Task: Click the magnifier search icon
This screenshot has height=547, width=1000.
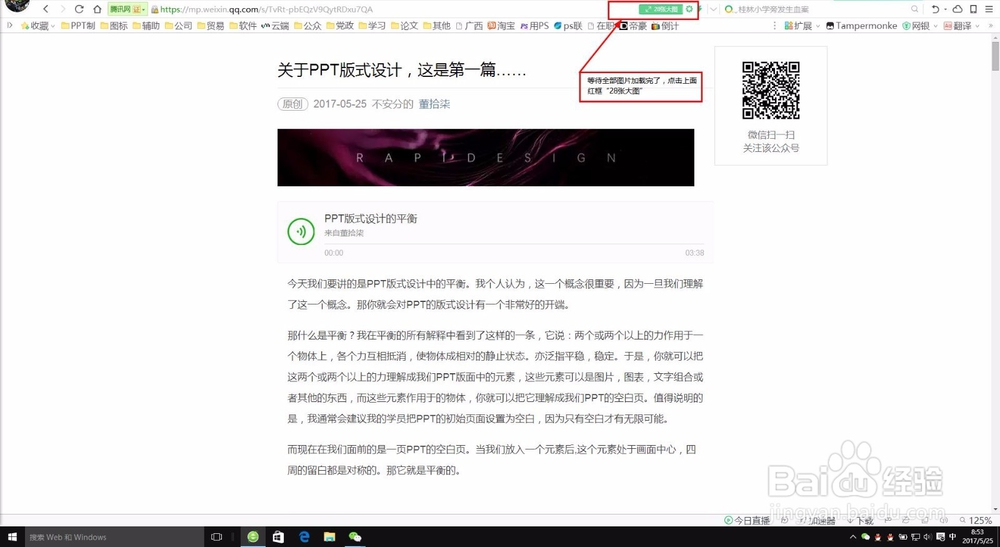Action: point(915,9)
